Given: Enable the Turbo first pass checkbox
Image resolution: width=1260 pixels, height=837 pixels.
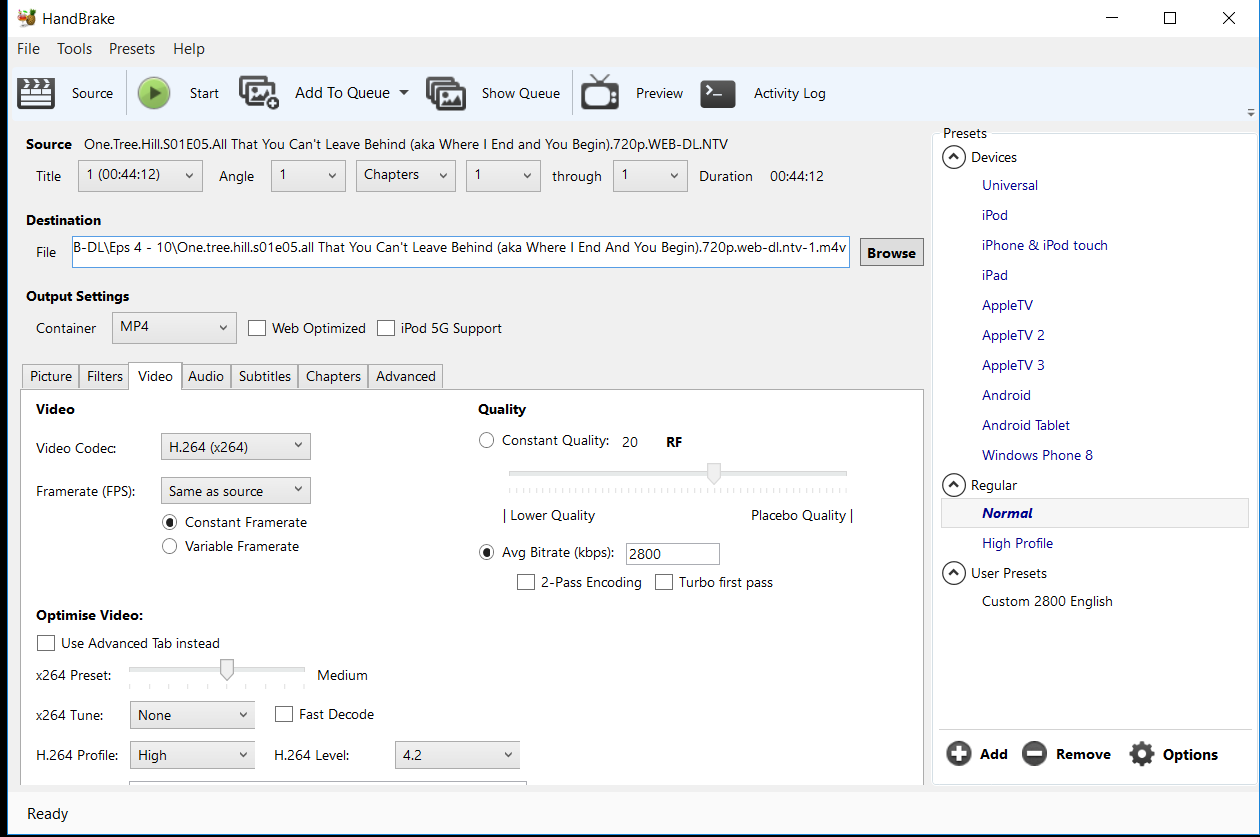Looking at the screenshot, I should (x=663, y=582).
